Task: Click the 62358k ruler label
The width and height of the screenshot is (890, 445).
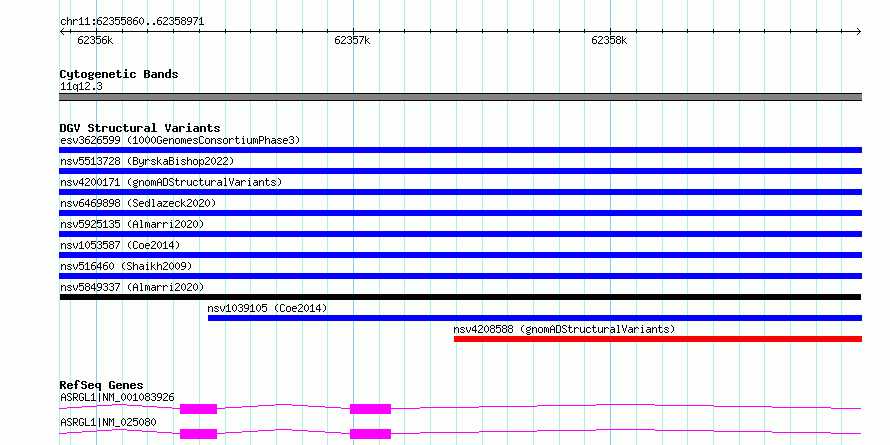Action: pos(610,40)
